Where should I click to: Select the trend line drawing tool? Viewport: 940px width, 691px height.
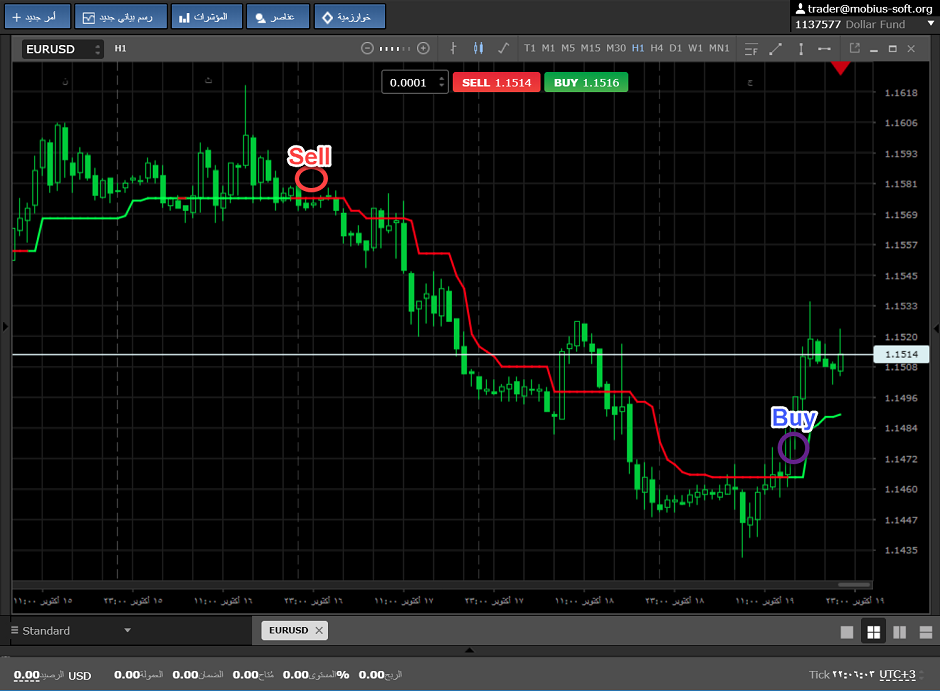click(775, 48)
